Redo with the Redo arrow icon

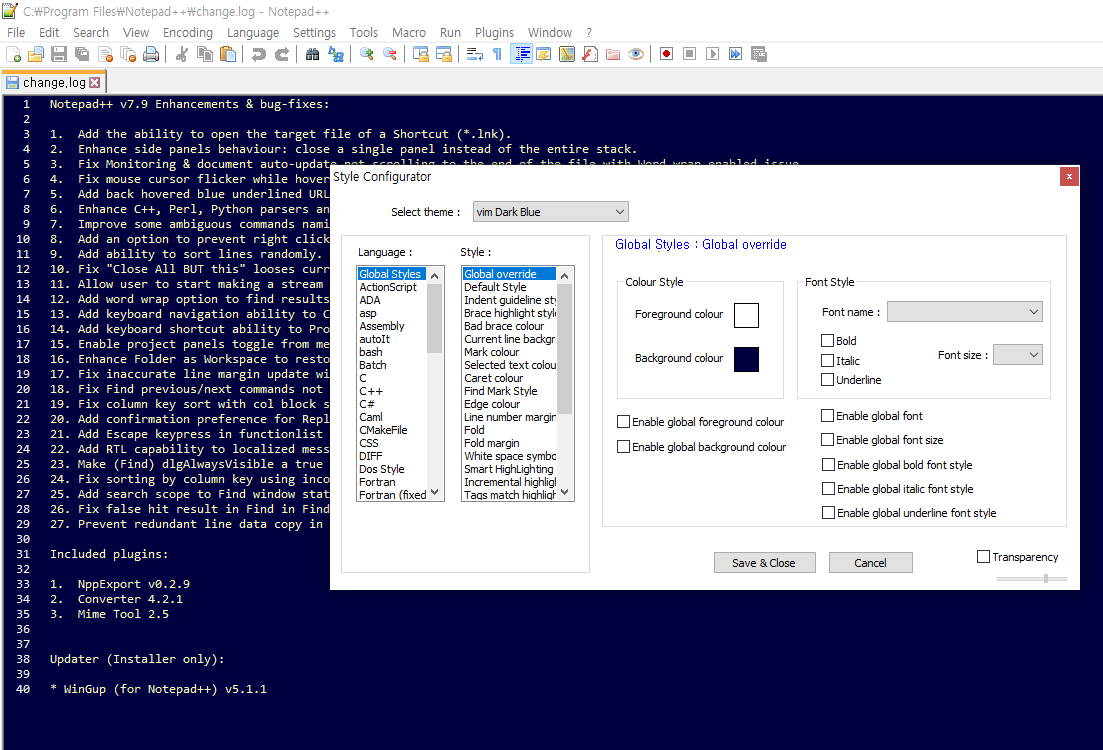281,54
